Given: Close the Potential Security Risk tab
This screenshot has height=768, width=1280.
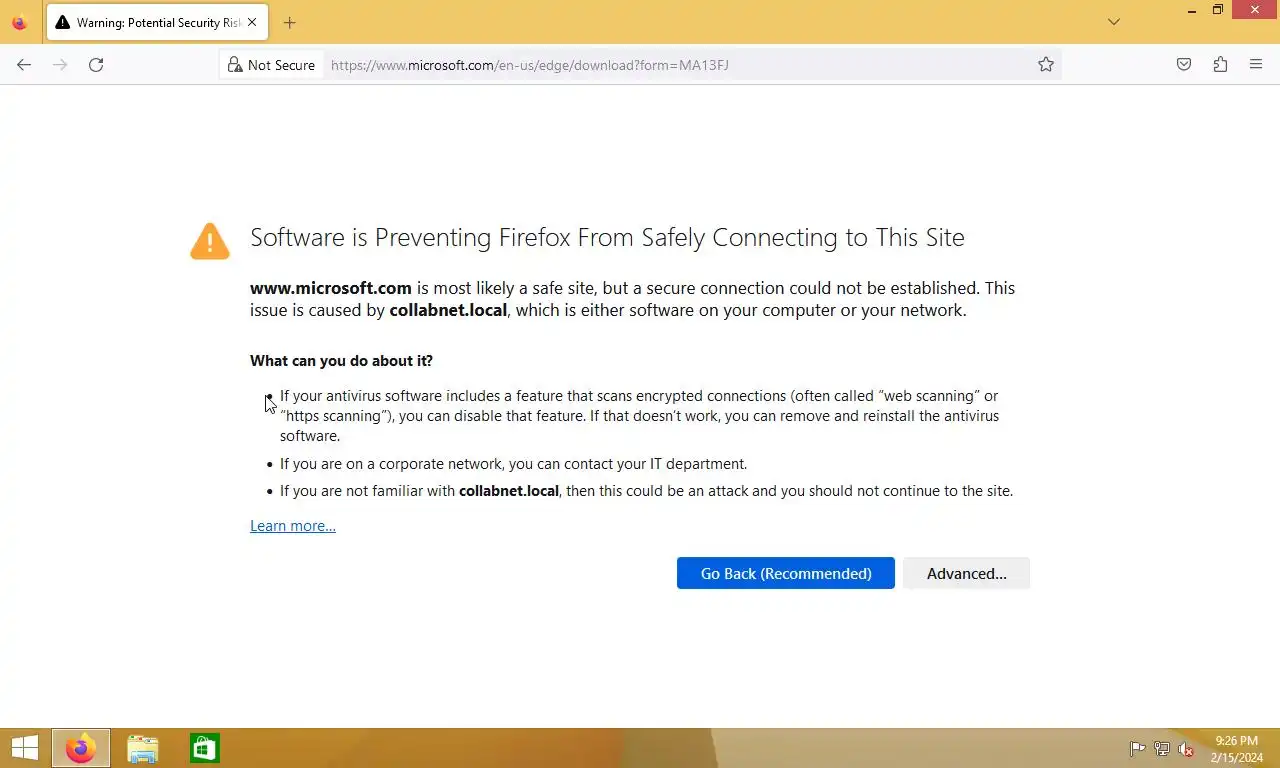Looking at the screenshot, I should [x=252, y=22].
